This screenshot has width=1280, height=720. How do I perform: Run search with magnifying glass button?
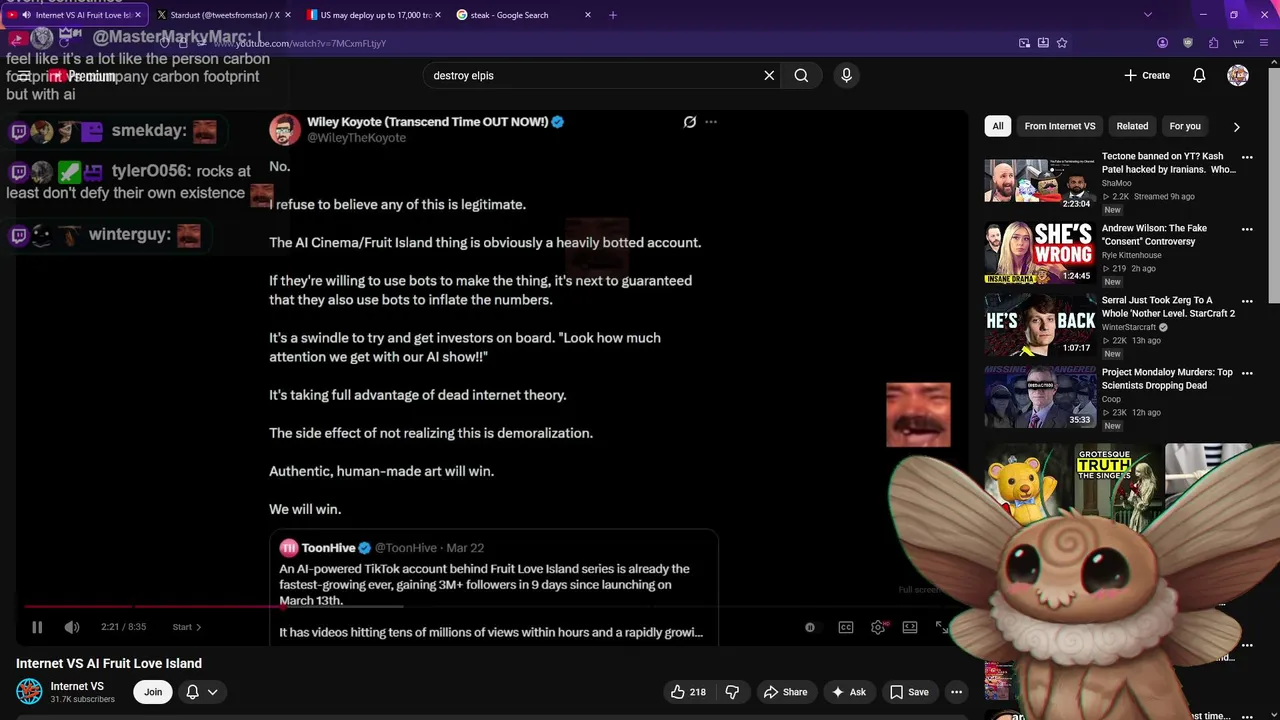(801, 75)
